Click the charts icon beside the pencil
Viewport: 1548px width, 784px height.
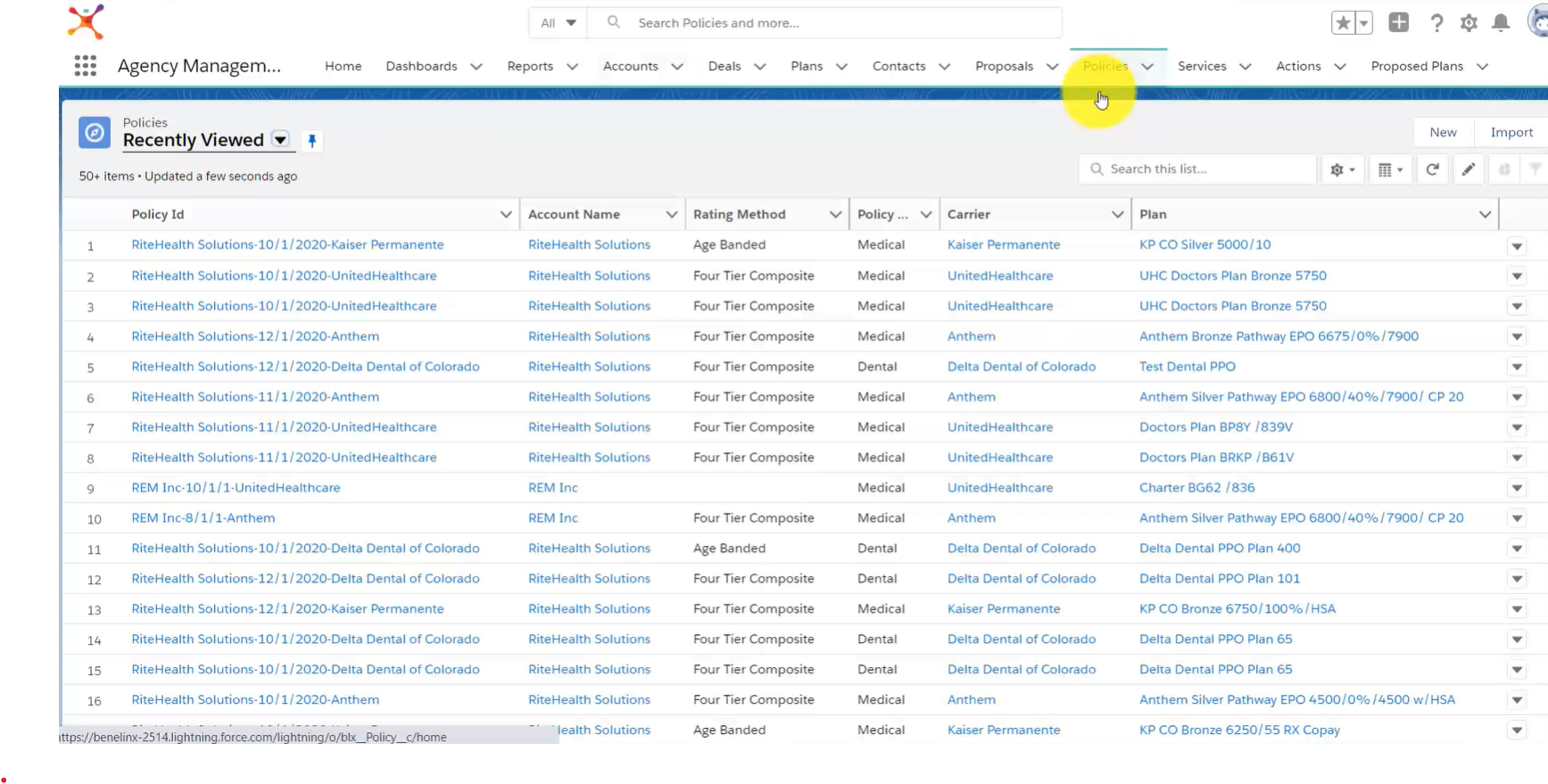point(1503,169)
